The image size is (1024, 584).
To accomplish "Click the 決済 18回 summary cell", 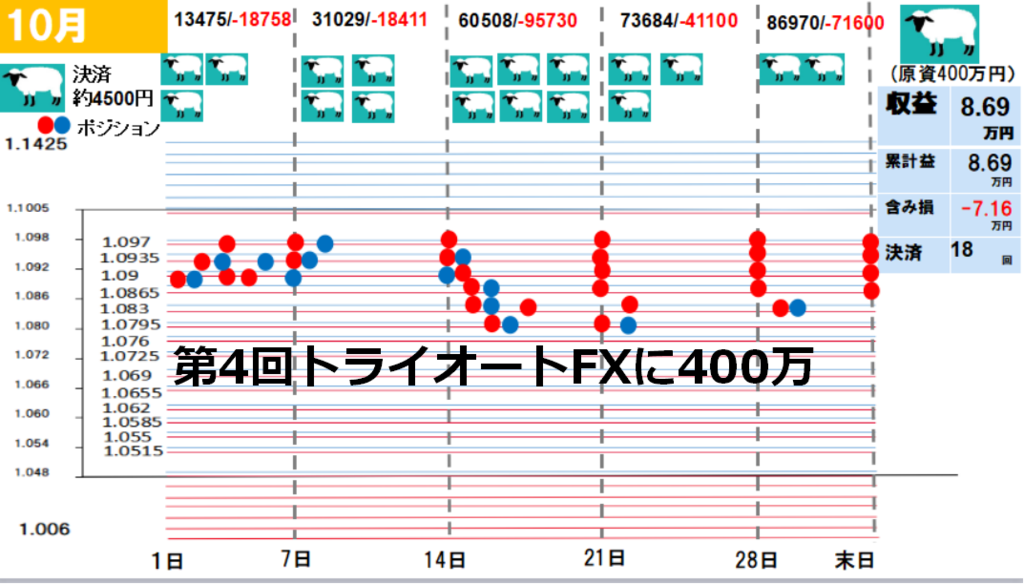I will point(949,255).
